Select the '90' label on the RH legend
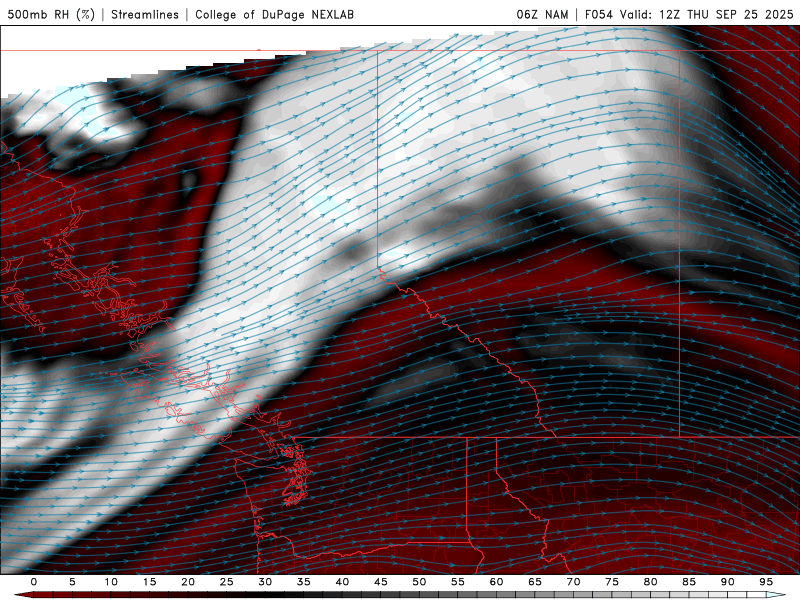This screenshot has width=800, height=600. point(727,582)
